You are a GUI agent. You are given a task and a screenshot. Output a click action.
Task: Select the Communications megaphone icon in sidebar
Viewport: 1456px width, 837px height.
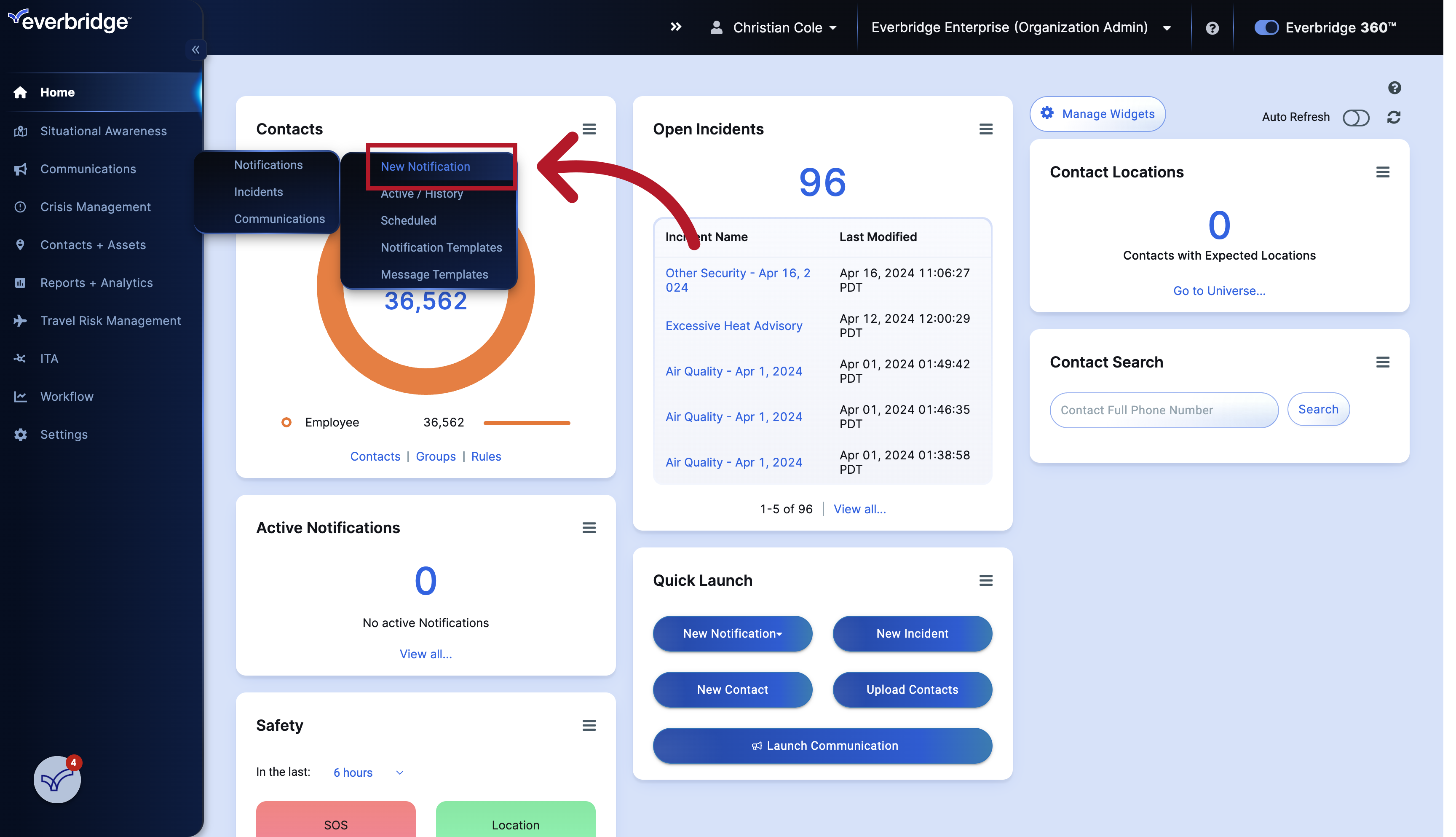point(21,169)
